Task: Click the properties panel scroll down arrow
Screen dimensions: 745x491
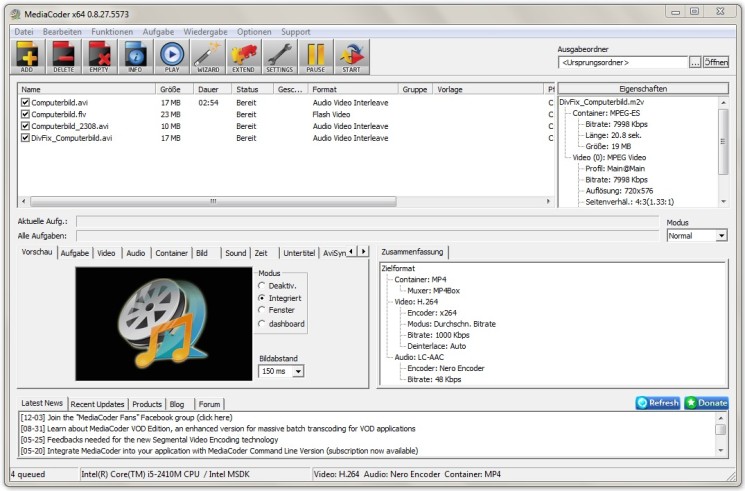Action: coord(724,202)
